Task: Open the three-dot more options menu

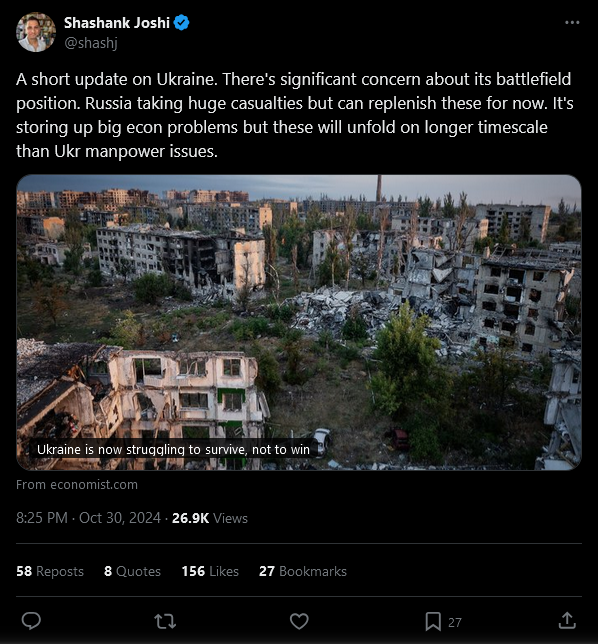Action: tap(572, 23)
